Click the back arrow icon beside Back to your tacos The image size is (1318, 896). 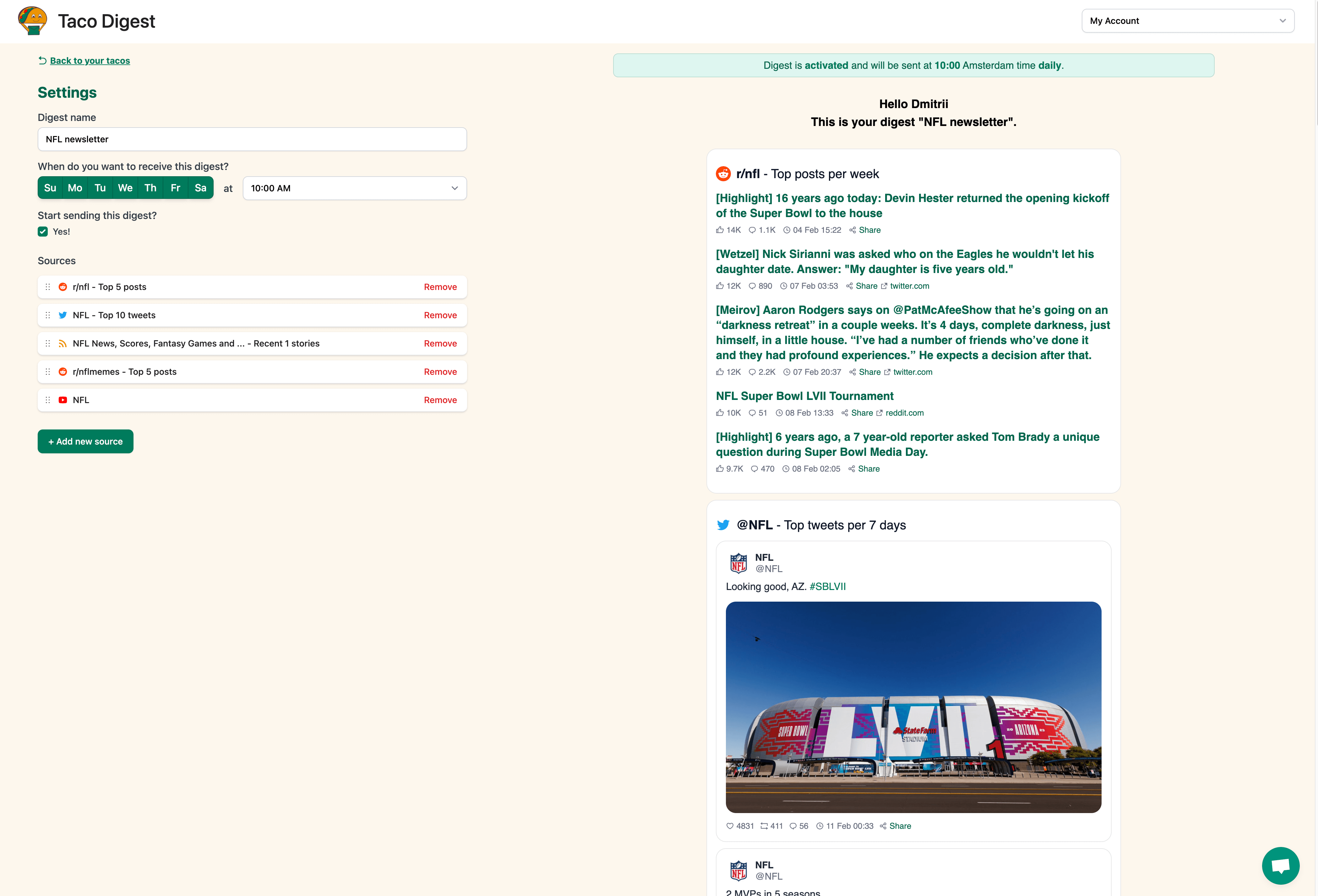click(42, 60)
